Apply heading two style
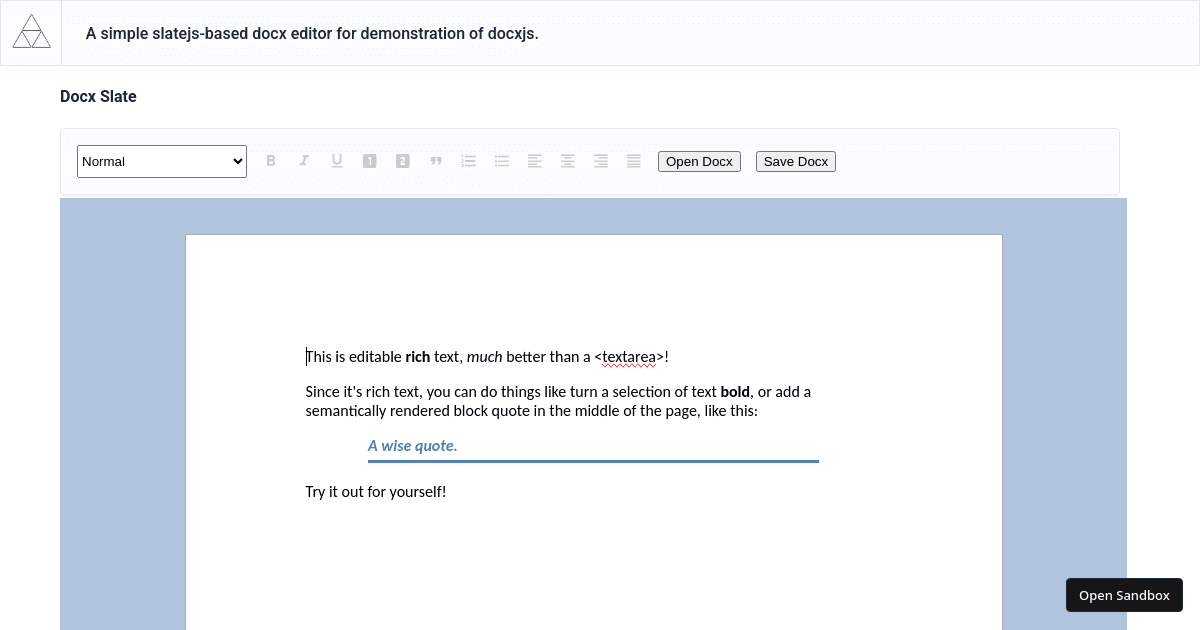 coord(403,161)
